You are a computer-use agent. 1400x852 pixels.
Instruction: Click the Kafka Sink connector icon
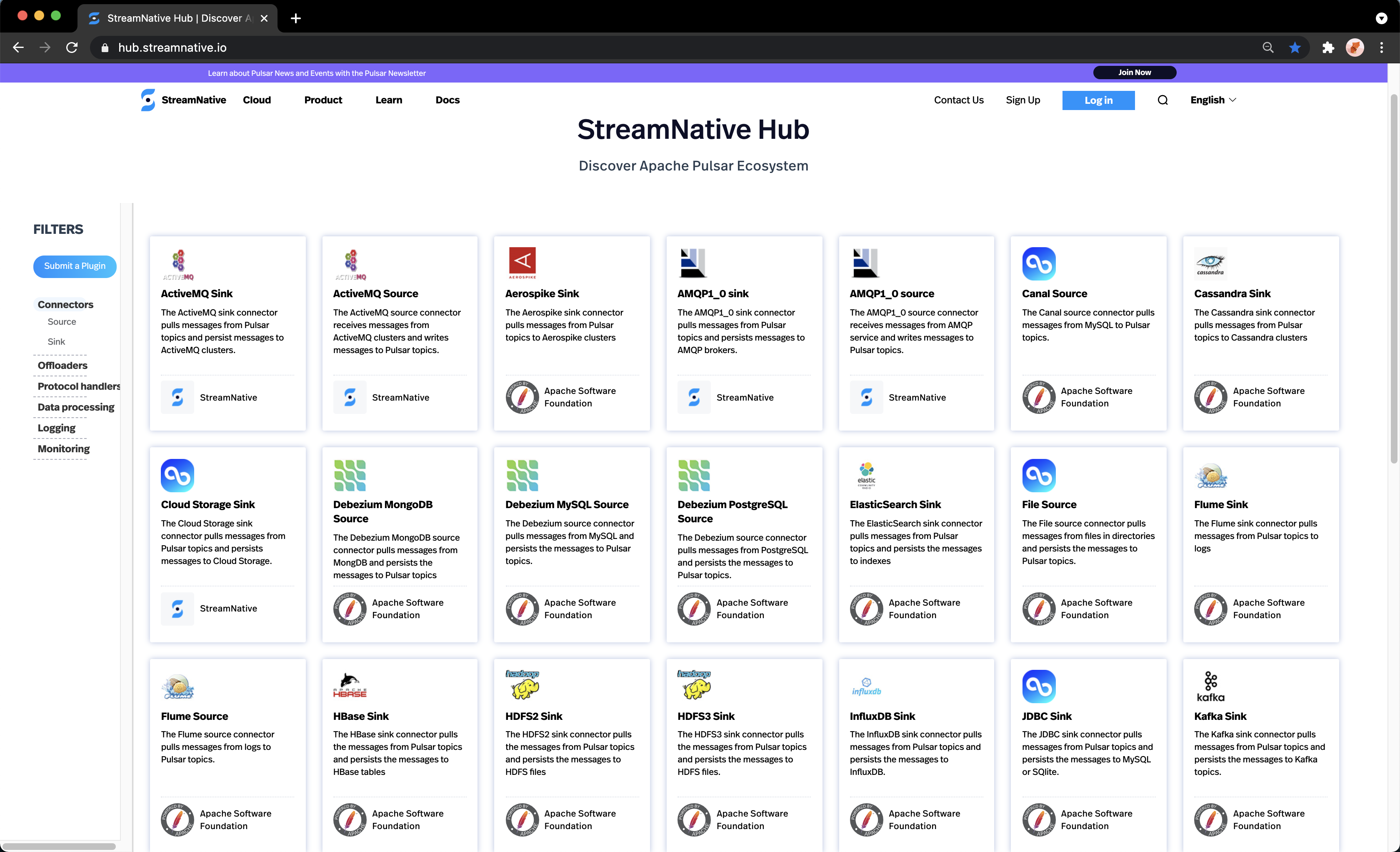pyautogui.click(x=1211, y=685)
